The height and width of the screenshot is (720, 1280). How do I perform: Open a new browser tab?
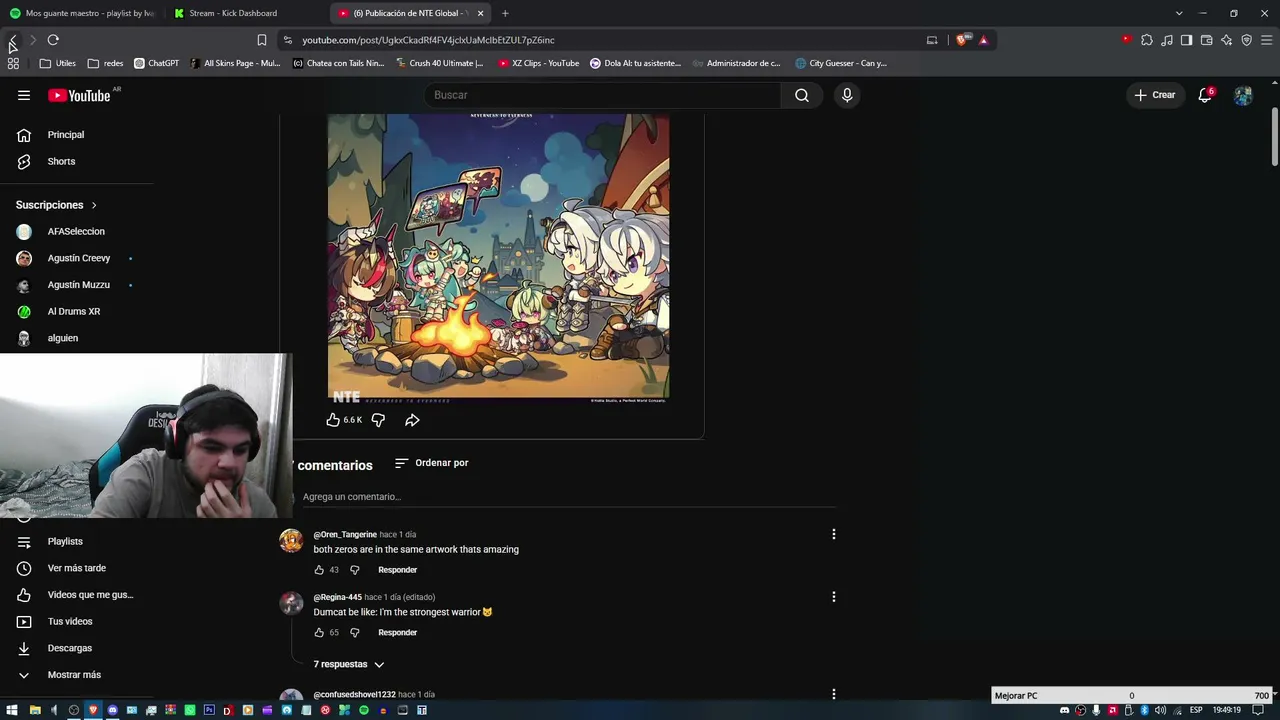pos(505,13)
